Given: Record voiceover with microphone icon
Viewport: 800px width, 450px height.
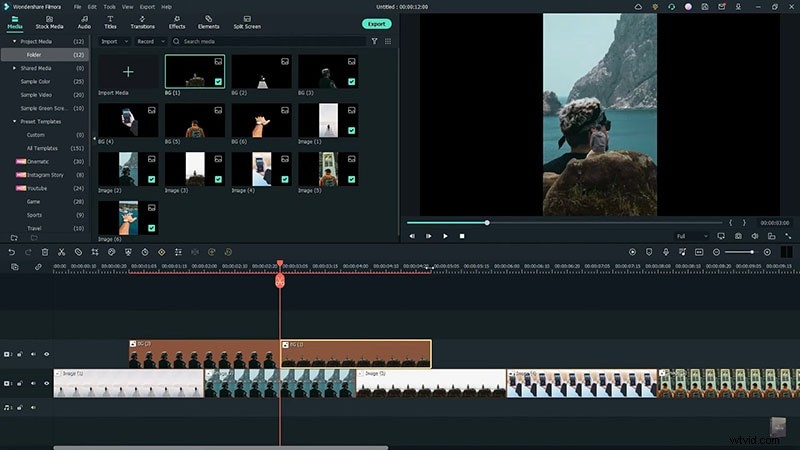Looking at the screenshot, I should tap(666, 252).
